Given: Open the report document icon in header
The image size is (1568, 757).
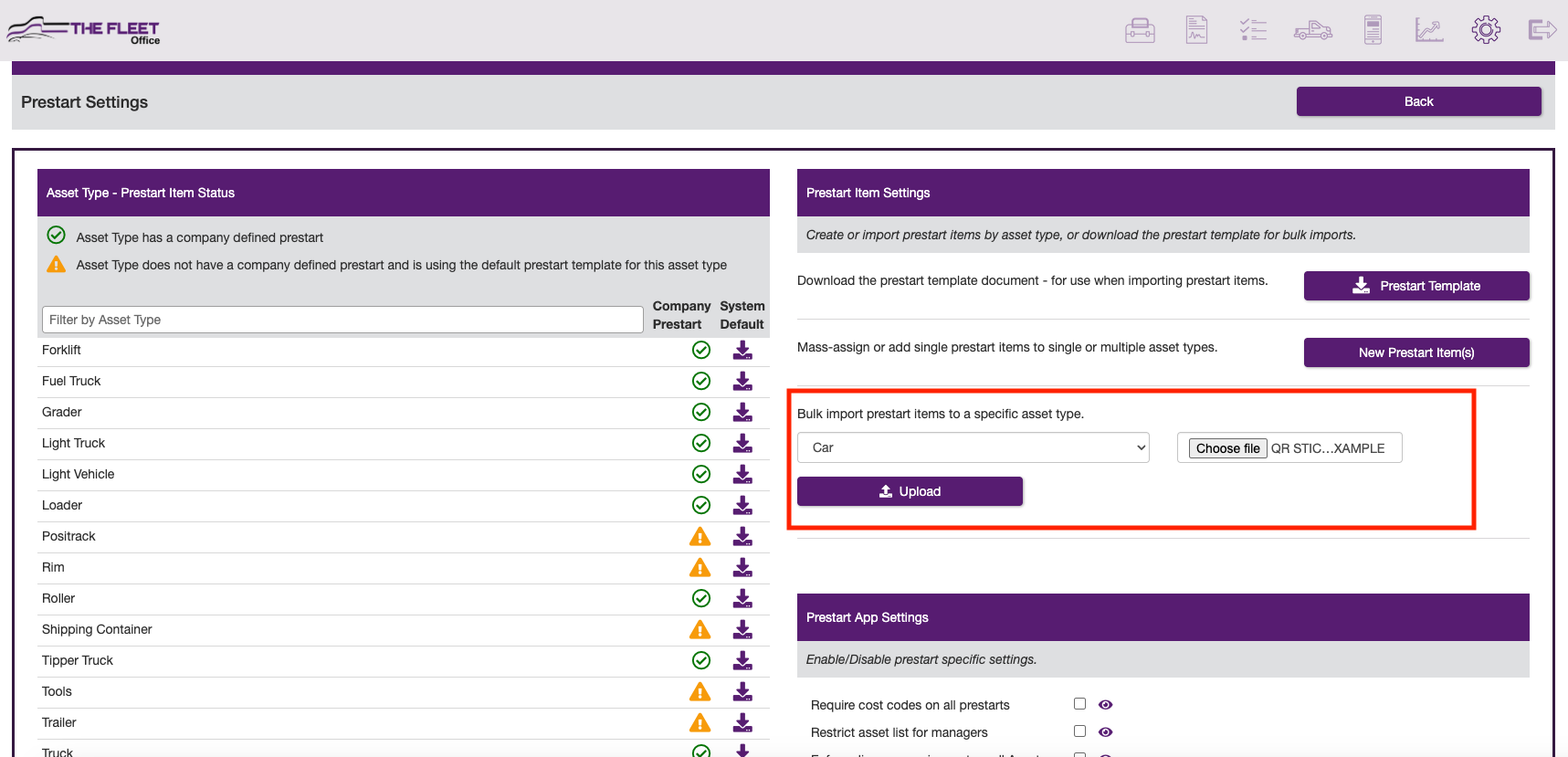Looking at the screenshot, I should (x=1196, y=30).
